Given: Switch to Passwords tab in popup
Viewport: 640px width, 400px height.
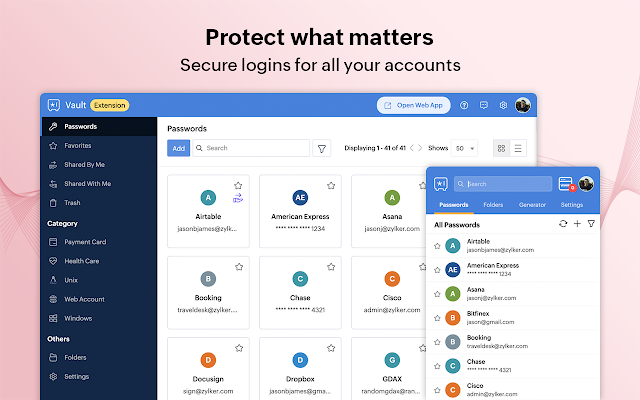Looking at the screenshot, I should [x=453, y=205].
